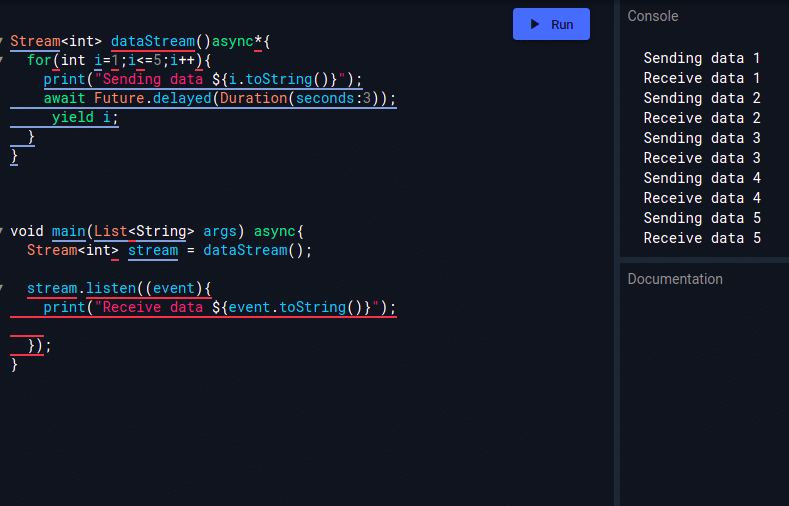Click console output line 'Receive data 3'
This screenshot has width=789, height=506.
[x=701, y=158]
